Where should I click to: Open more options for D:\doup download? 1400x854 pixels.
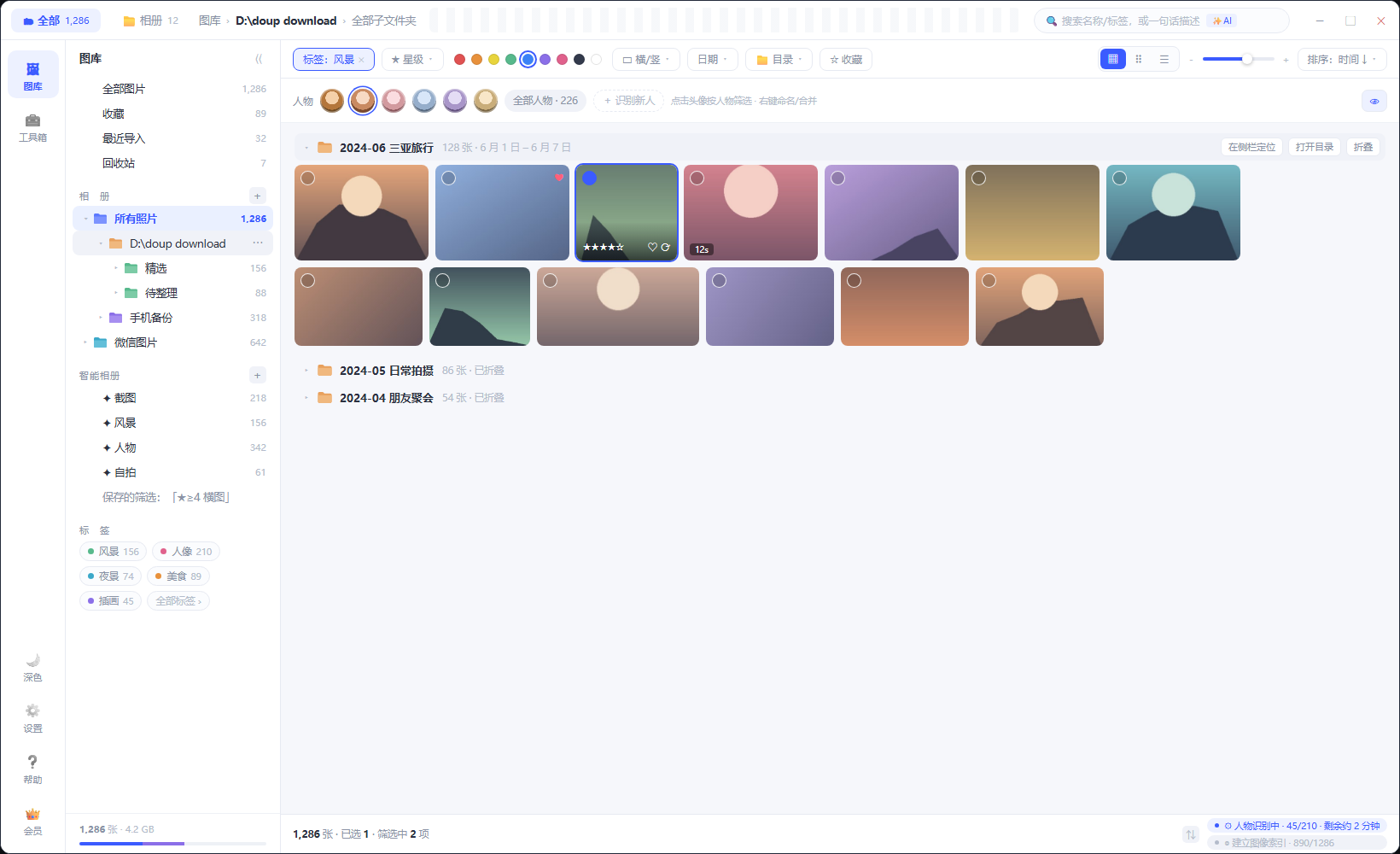(x=258, y=243)
